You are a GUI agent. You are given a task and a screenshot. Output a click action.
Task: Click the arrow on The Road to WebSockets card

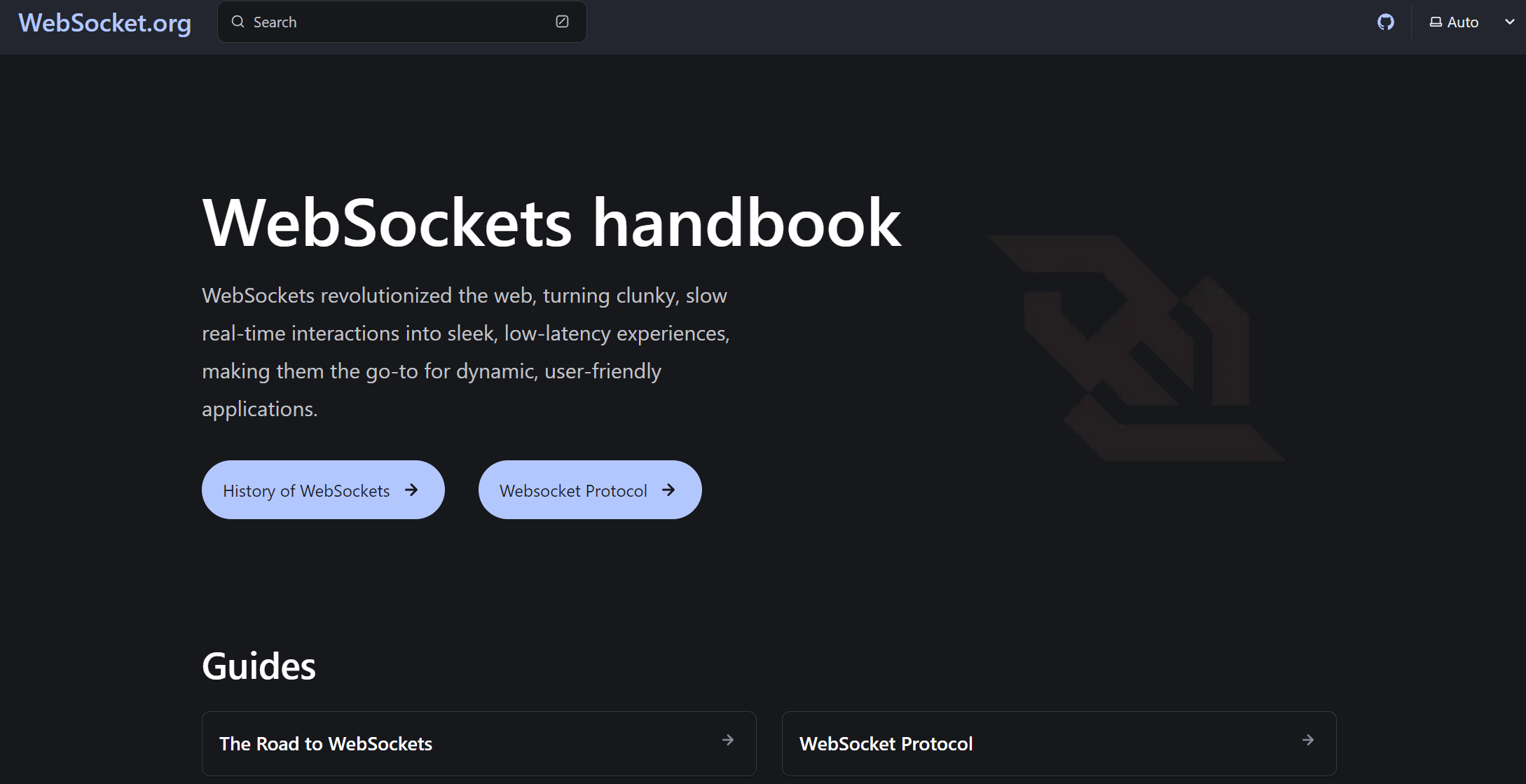point(729,740)
